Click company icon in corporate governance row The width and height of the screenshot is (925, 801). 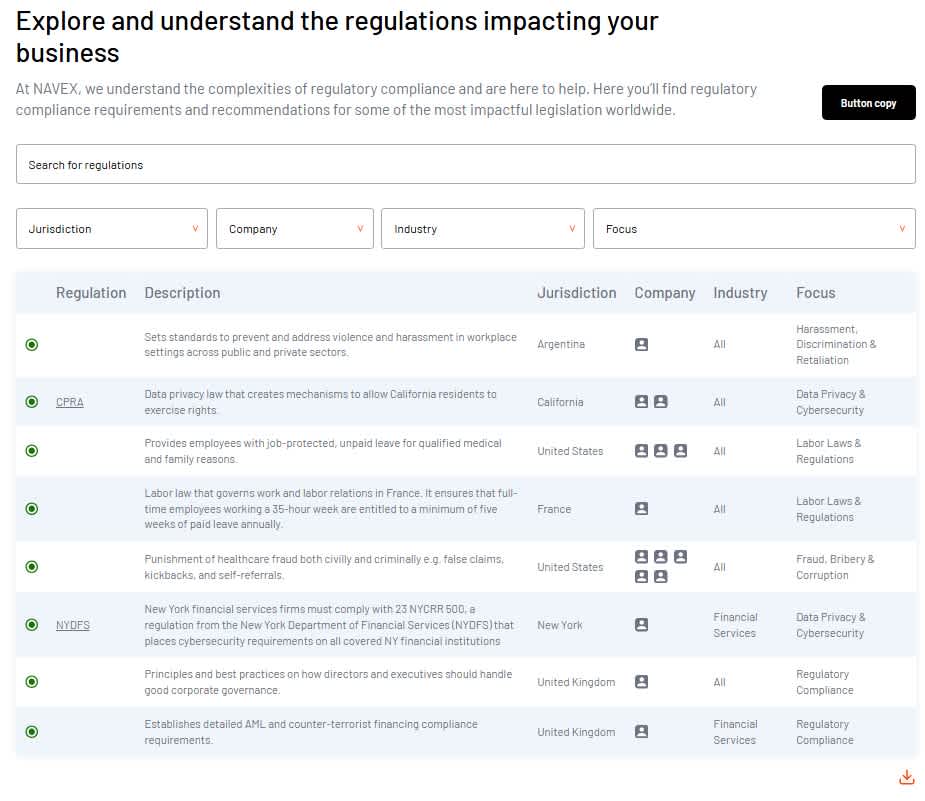[641, 682]
